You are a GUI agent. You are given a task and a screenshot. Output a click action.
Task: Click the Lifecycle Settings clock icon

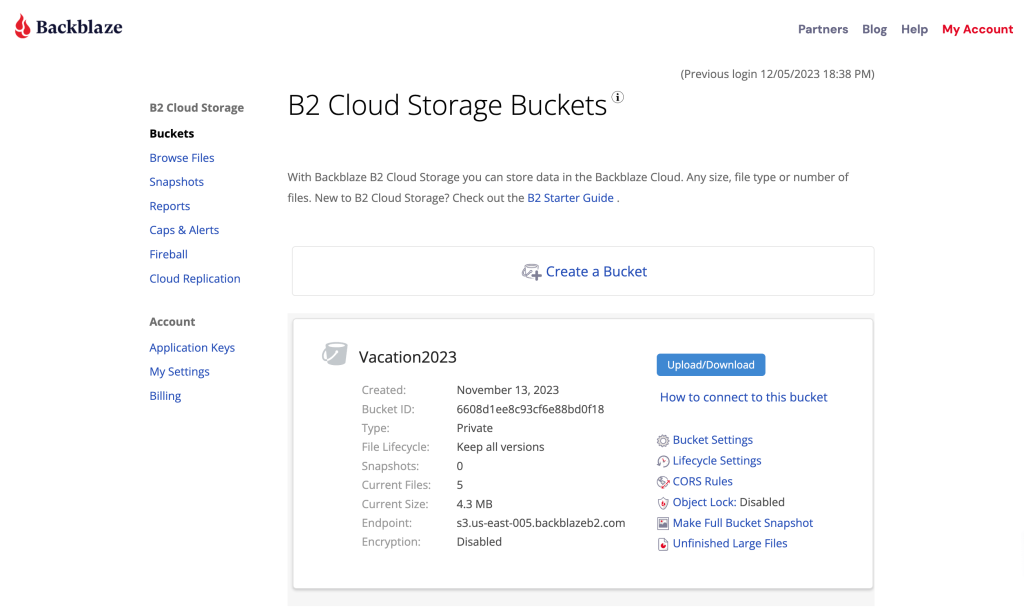(663, 462)
